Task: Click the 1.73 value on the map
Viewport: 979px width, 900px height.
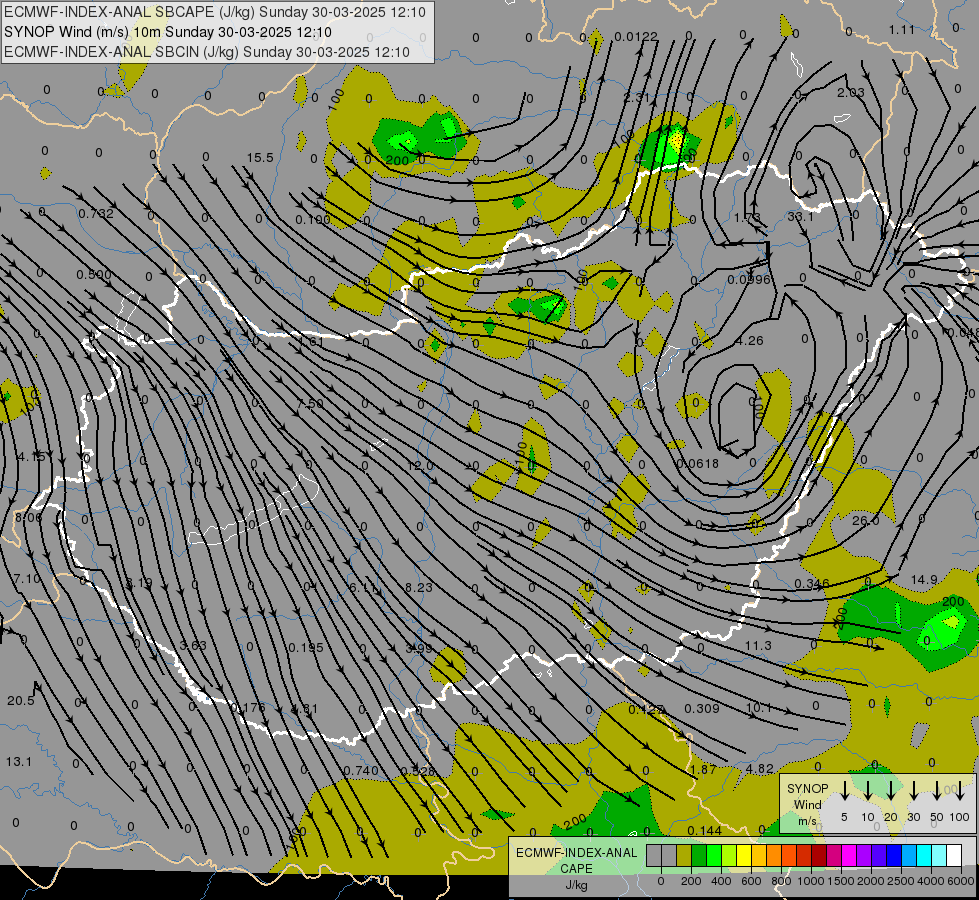Action: (x=747, y=217)
